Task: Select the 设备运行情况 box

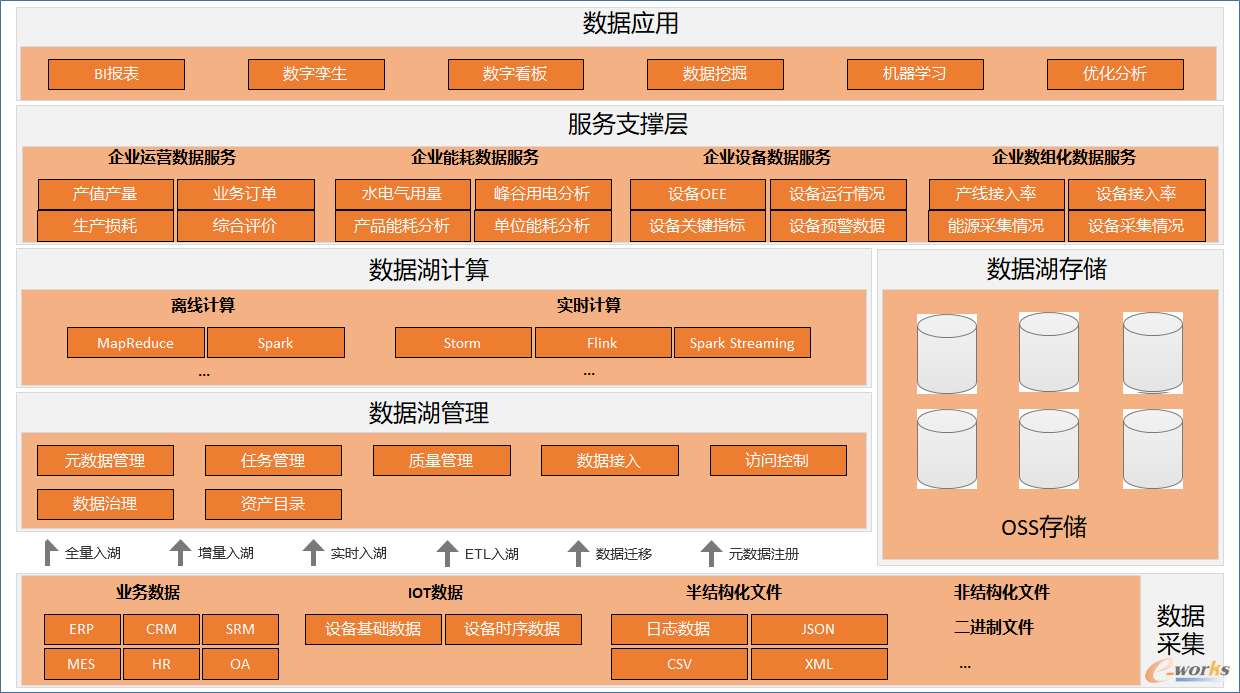Action: 838,194
